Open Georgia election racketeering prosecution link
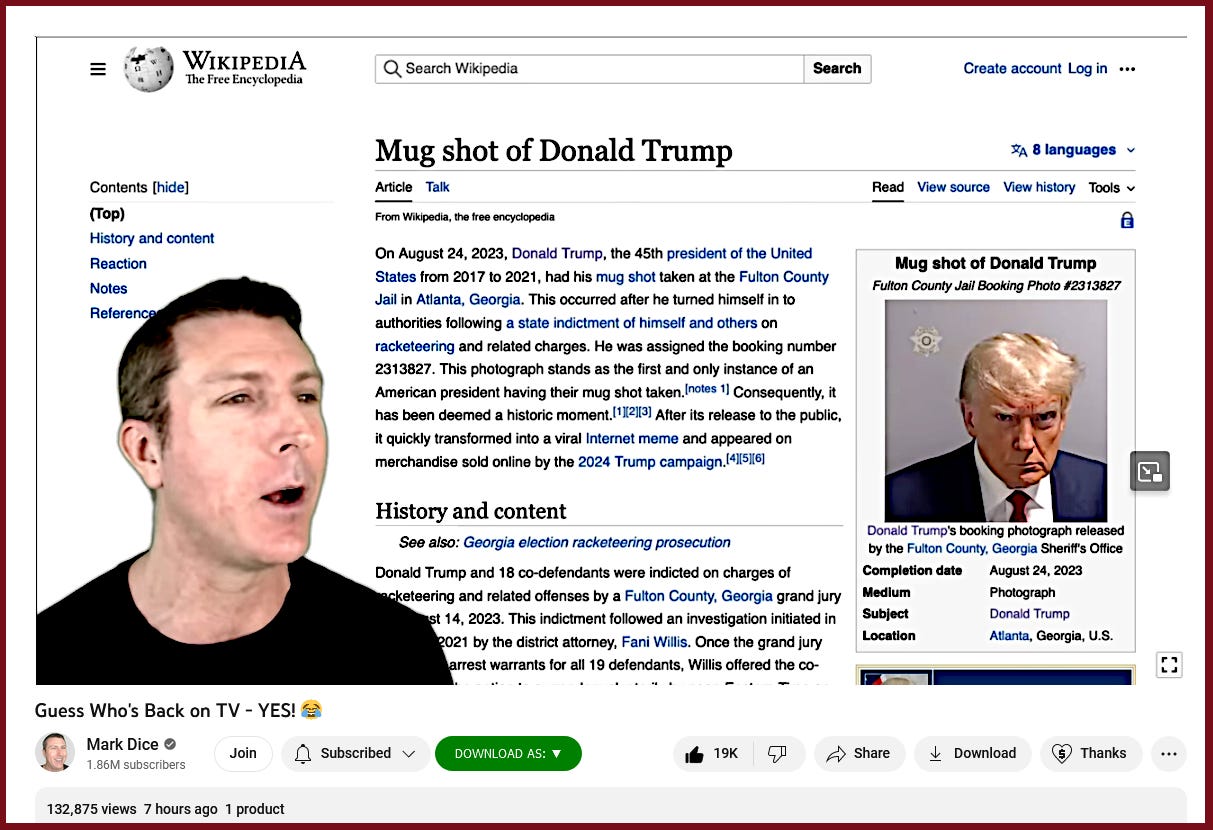This screenshot has height=830, width=1213. click(x=597, y=542)
